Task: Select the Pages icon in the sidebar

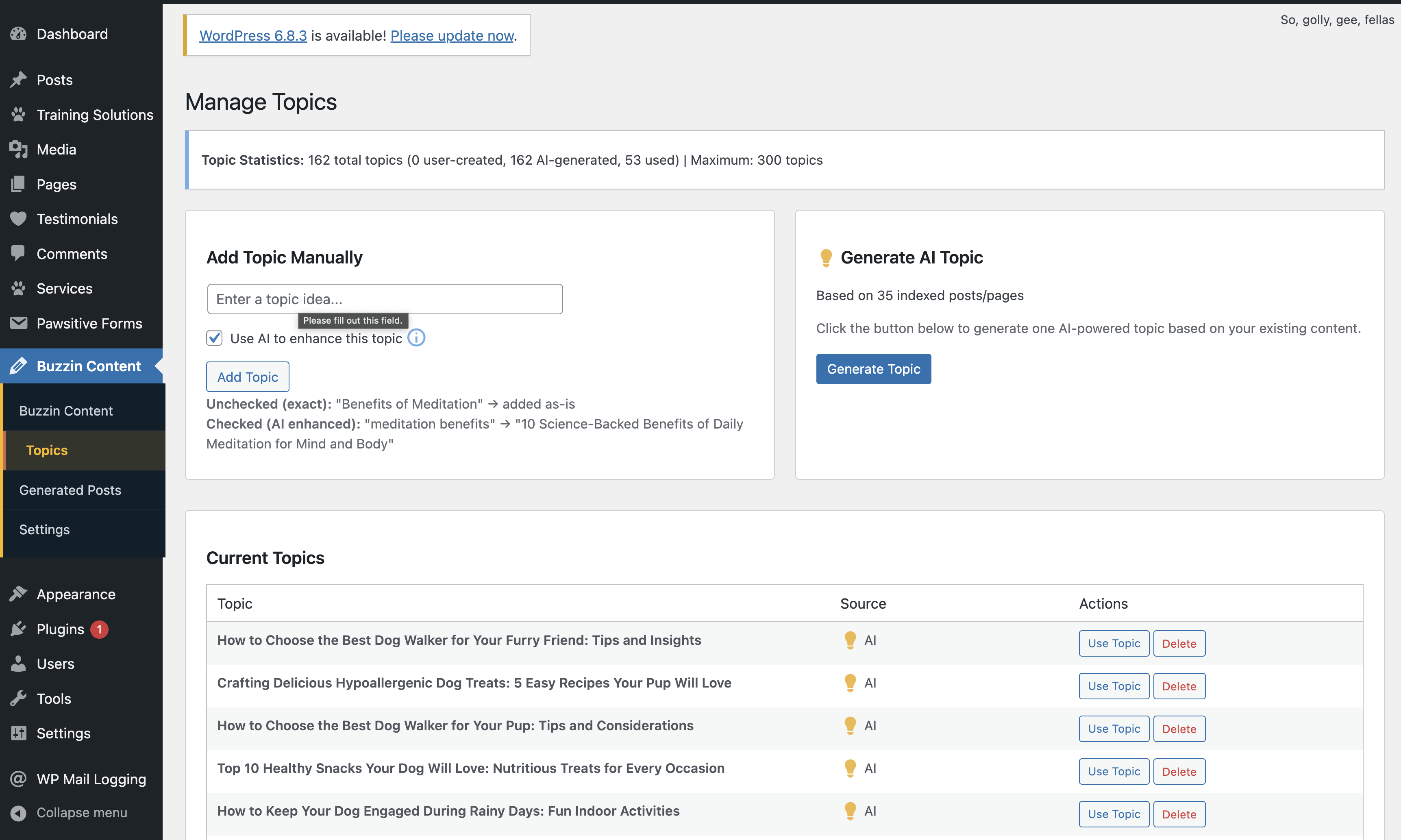Action: pyautogui.click(x=18, y=184)
